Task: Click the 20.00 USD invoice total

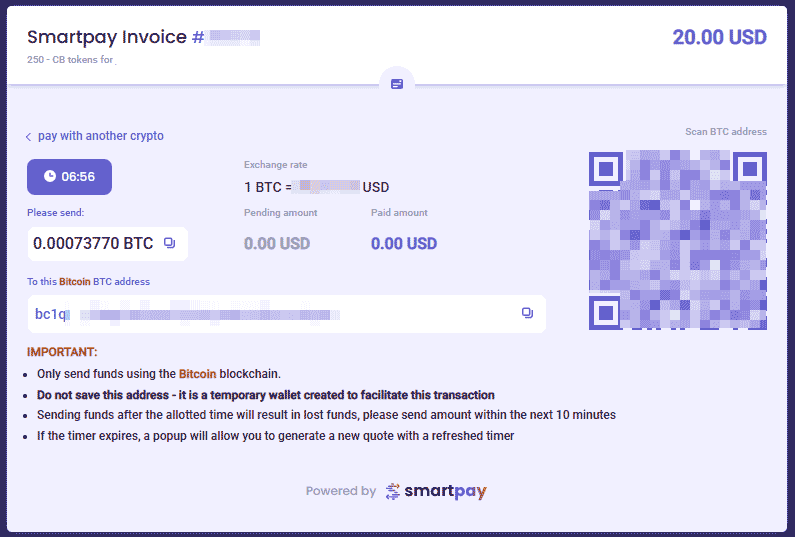Action: (719, 37)
